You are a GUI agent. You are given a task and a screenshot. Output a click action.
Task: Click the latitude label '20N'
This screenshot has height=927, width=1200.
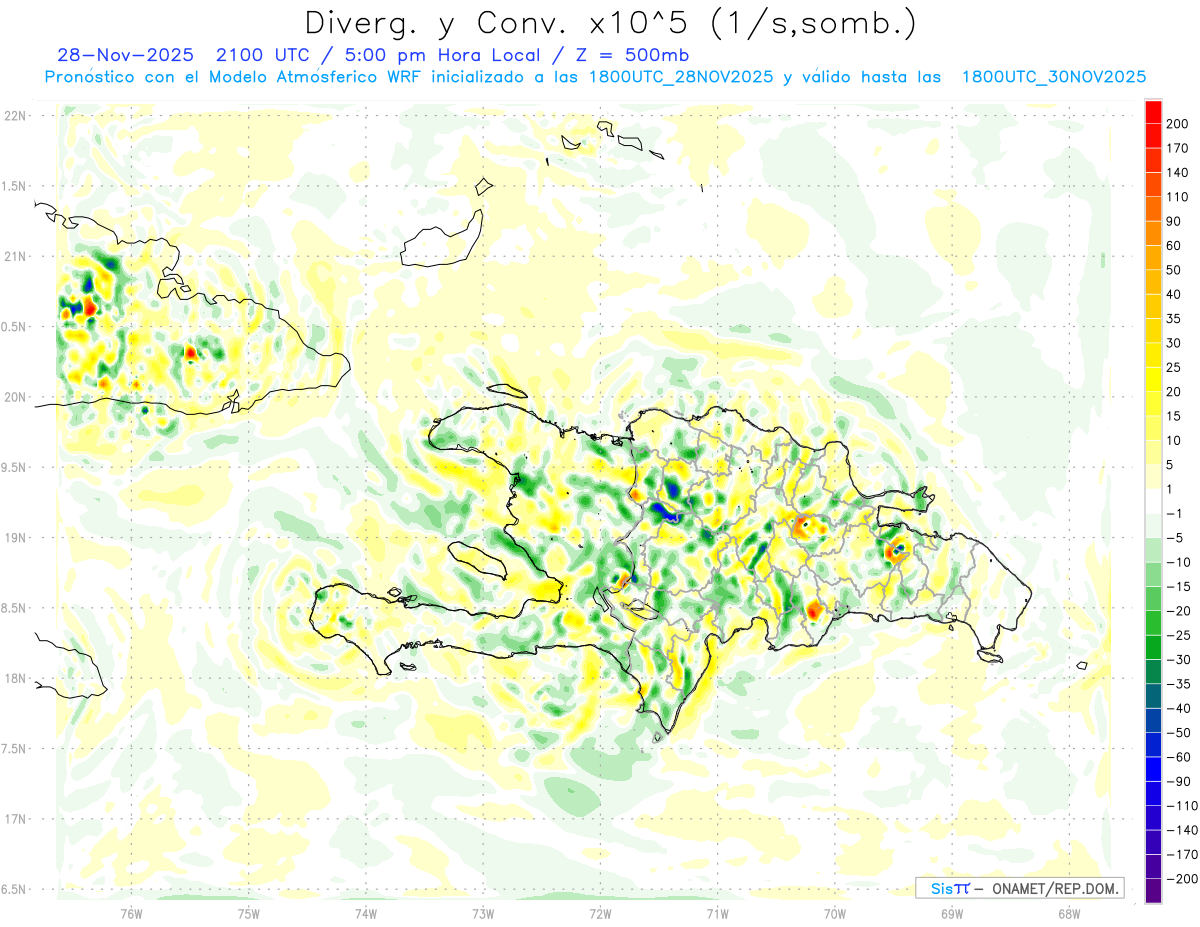(x=14, y=397)
